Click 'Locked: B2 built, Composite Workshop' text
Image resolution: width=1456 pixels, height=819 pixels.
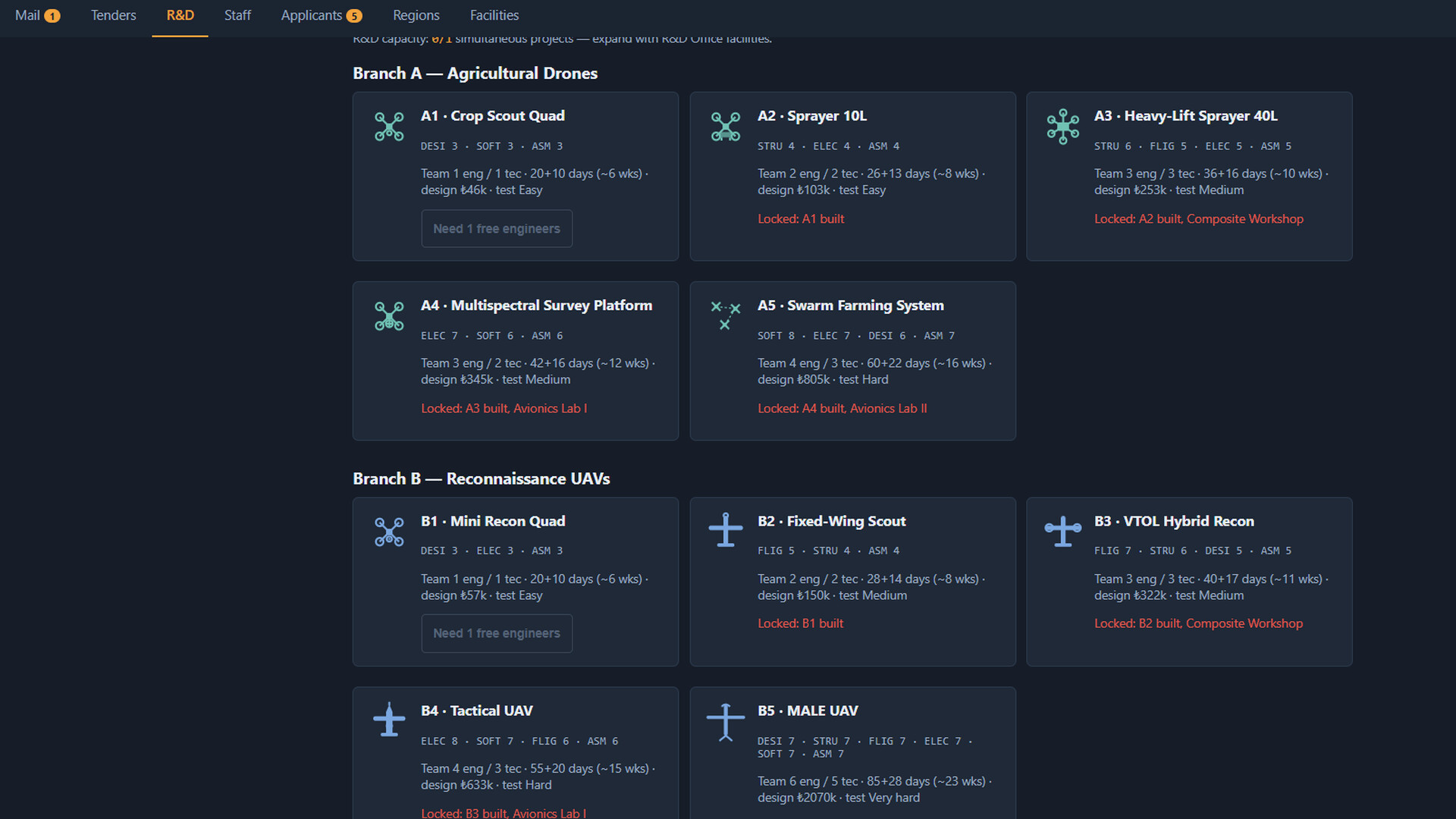pos(1199,623)
